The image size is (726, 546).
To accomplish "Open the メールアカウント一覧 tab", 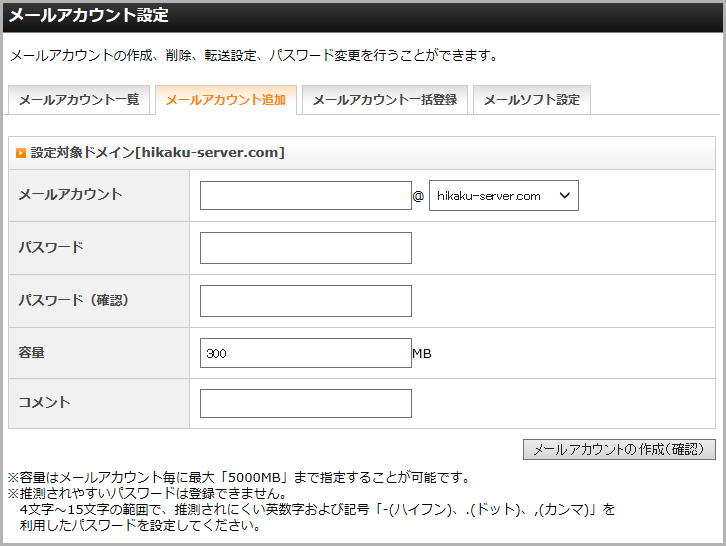I will tap(80, 100).
